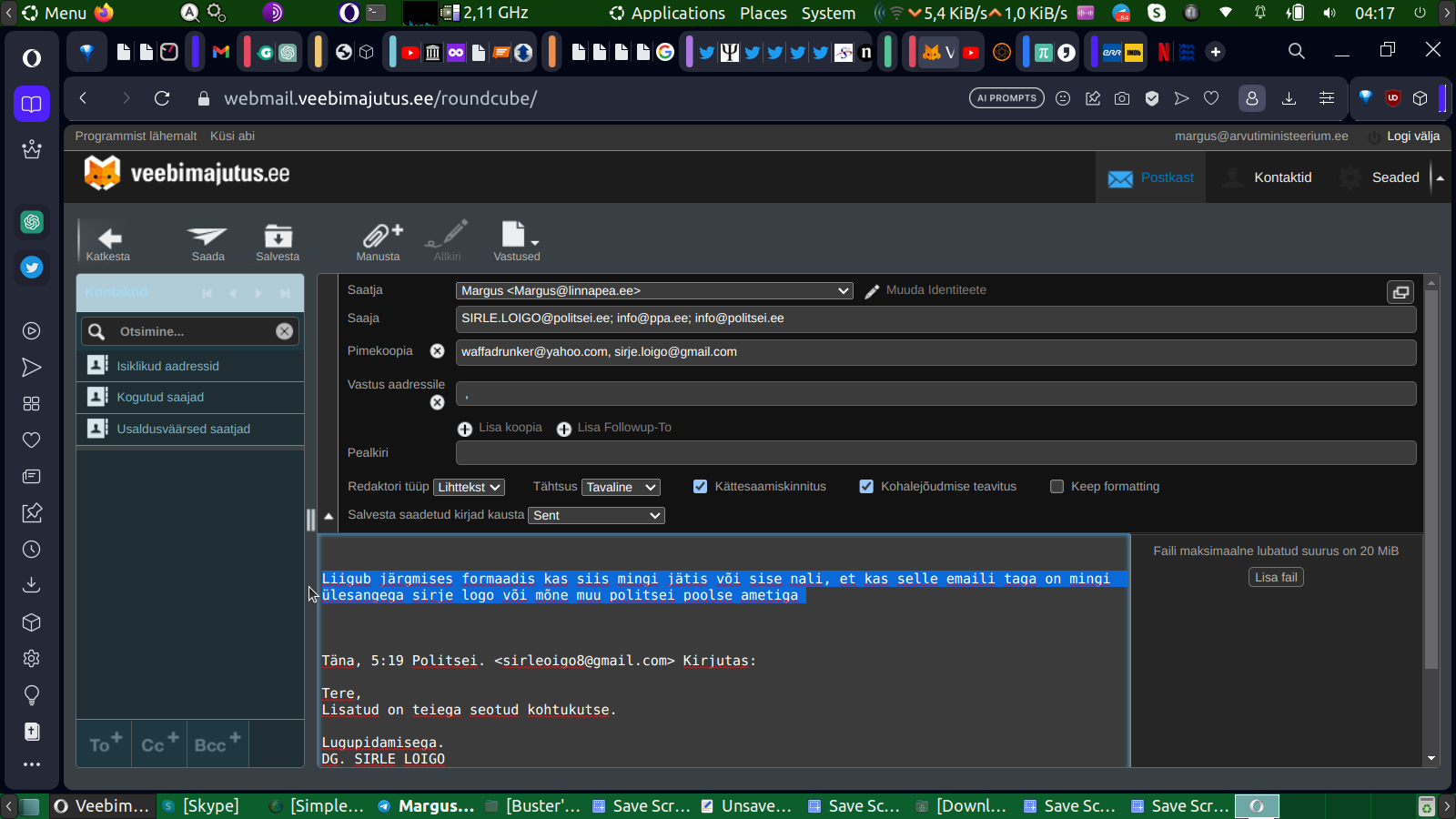Open compose window in new popup icon
This screenshot has width=1456, height=819.
point(1400,292)
